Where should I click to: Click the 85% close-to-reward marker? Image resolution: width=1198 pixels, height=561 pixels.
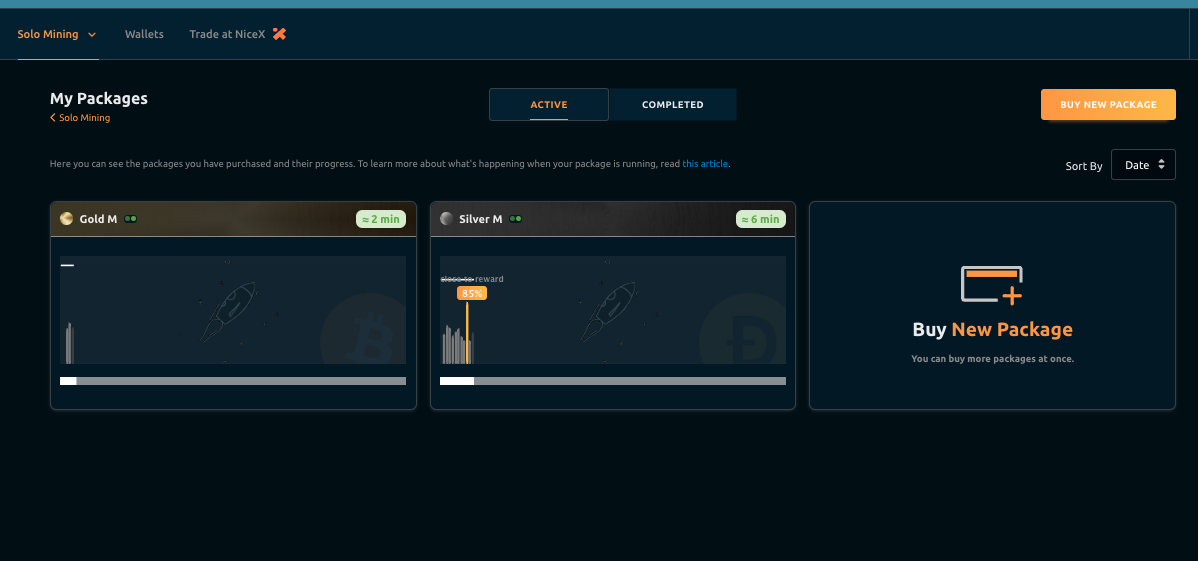pyautogui.click(x=471, y=293)
